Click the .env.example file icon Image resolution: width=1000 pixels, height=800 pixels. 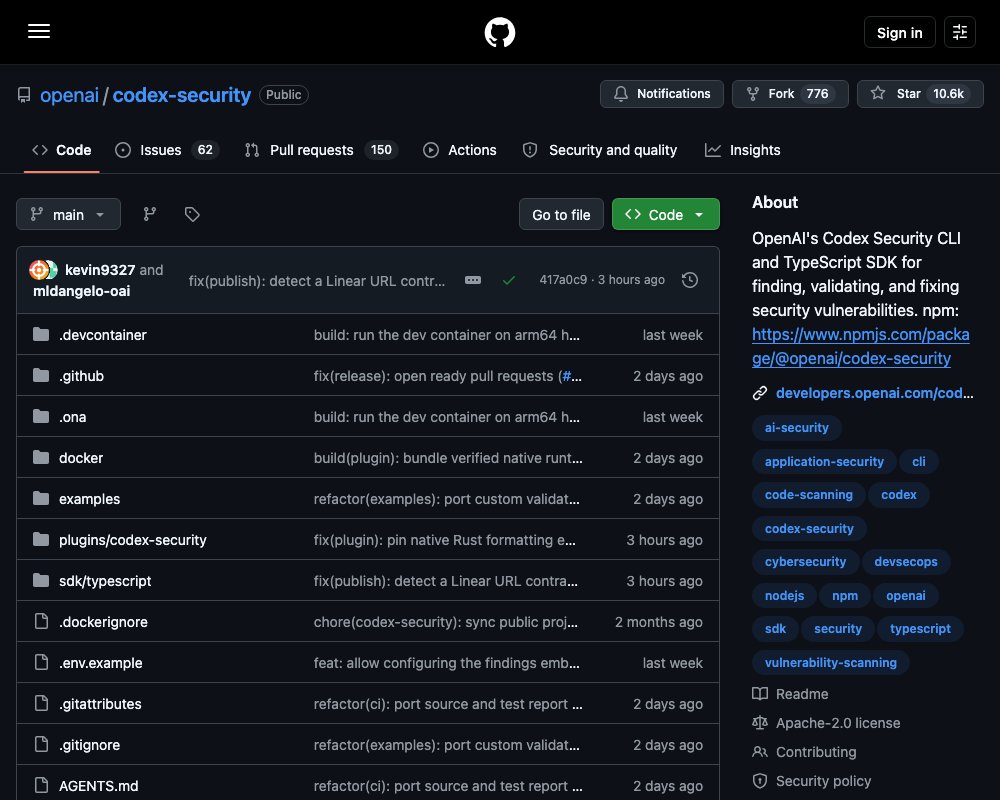(x=41, y=662)
